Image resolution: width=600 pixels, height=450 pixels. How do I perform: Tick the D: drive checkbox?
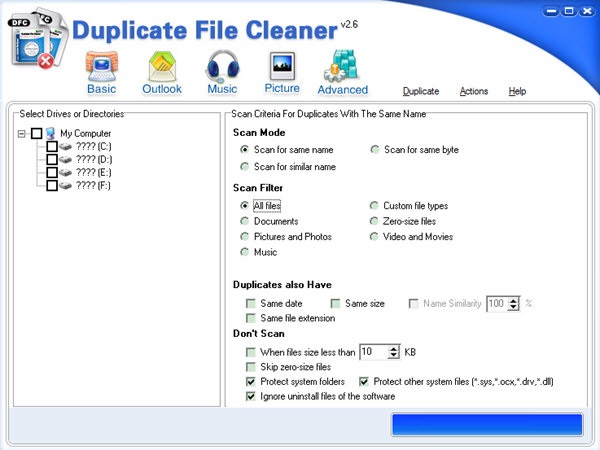point(52,159)
